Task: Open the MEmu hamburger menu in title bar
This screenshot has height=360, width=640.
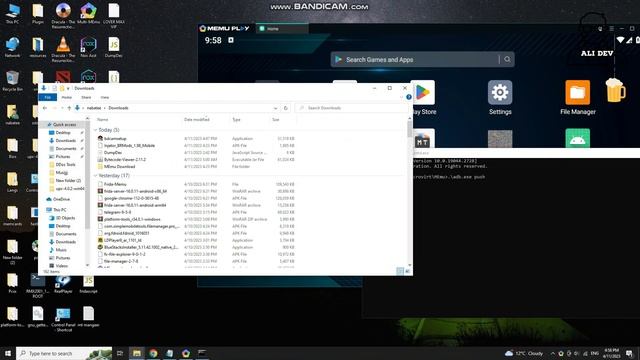Action: click(611, 29)
